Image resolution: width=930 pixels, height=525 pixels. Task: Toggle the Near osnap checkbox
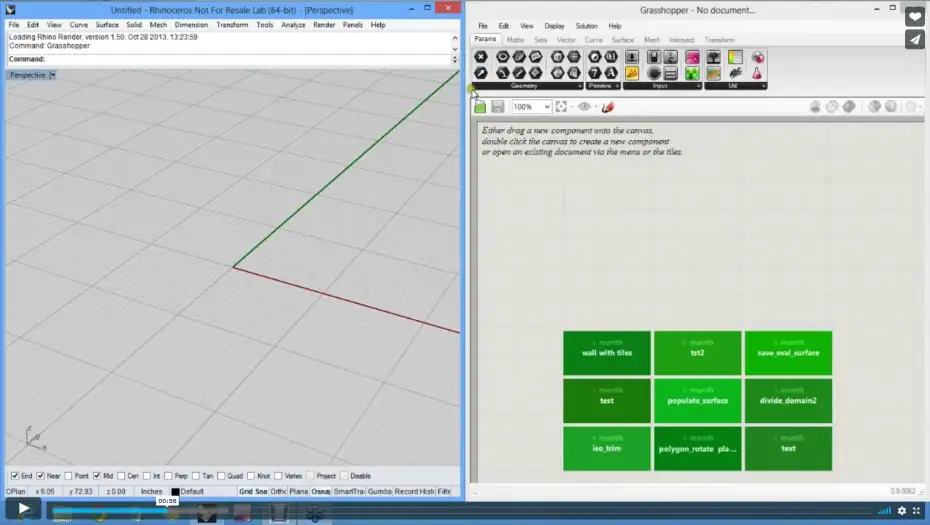[41, 476]
